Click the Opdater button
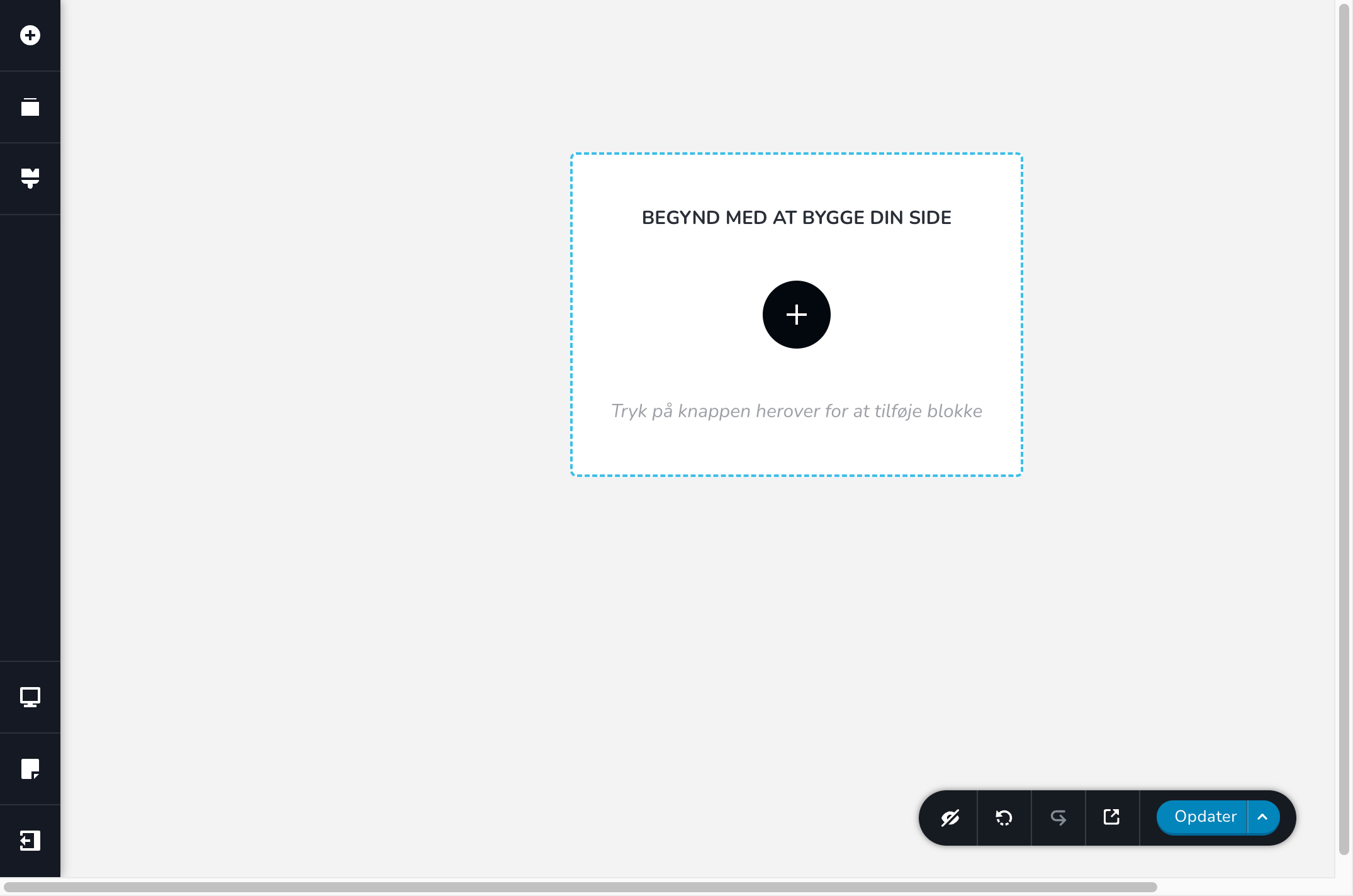Screen dimensions: 1353x896 (1203, 817)
